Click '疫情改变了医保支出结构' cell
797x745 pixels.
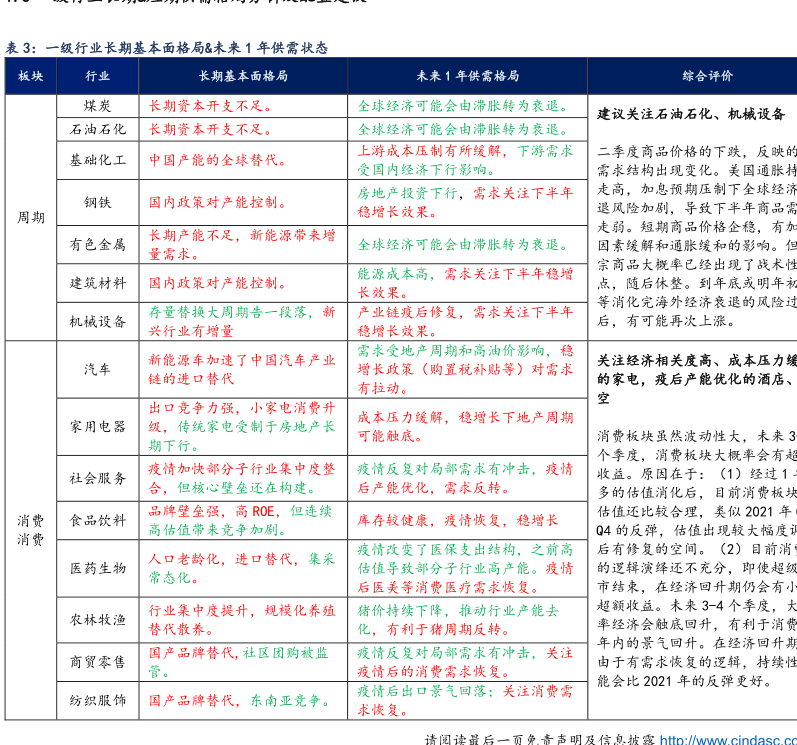pos(466,568)
